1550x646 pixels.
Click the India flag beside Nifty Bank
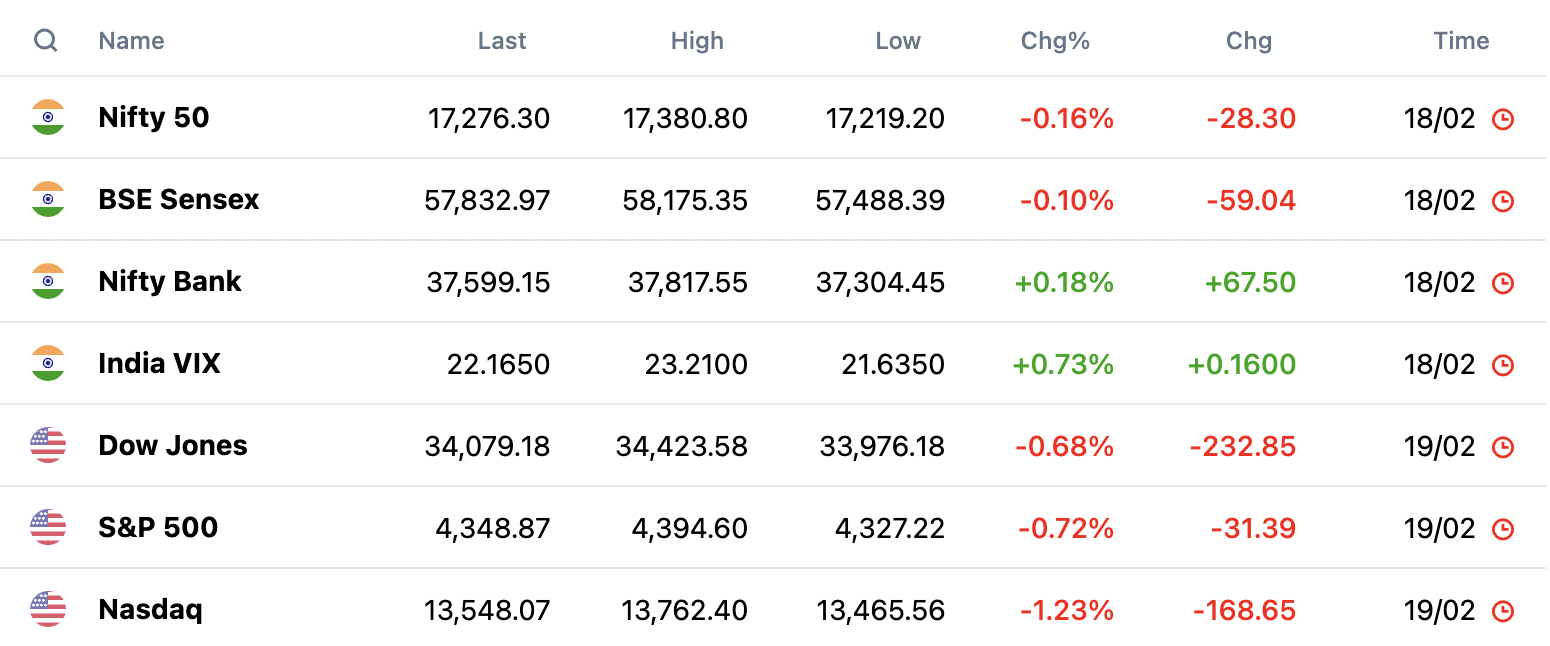tap(48, 281)
